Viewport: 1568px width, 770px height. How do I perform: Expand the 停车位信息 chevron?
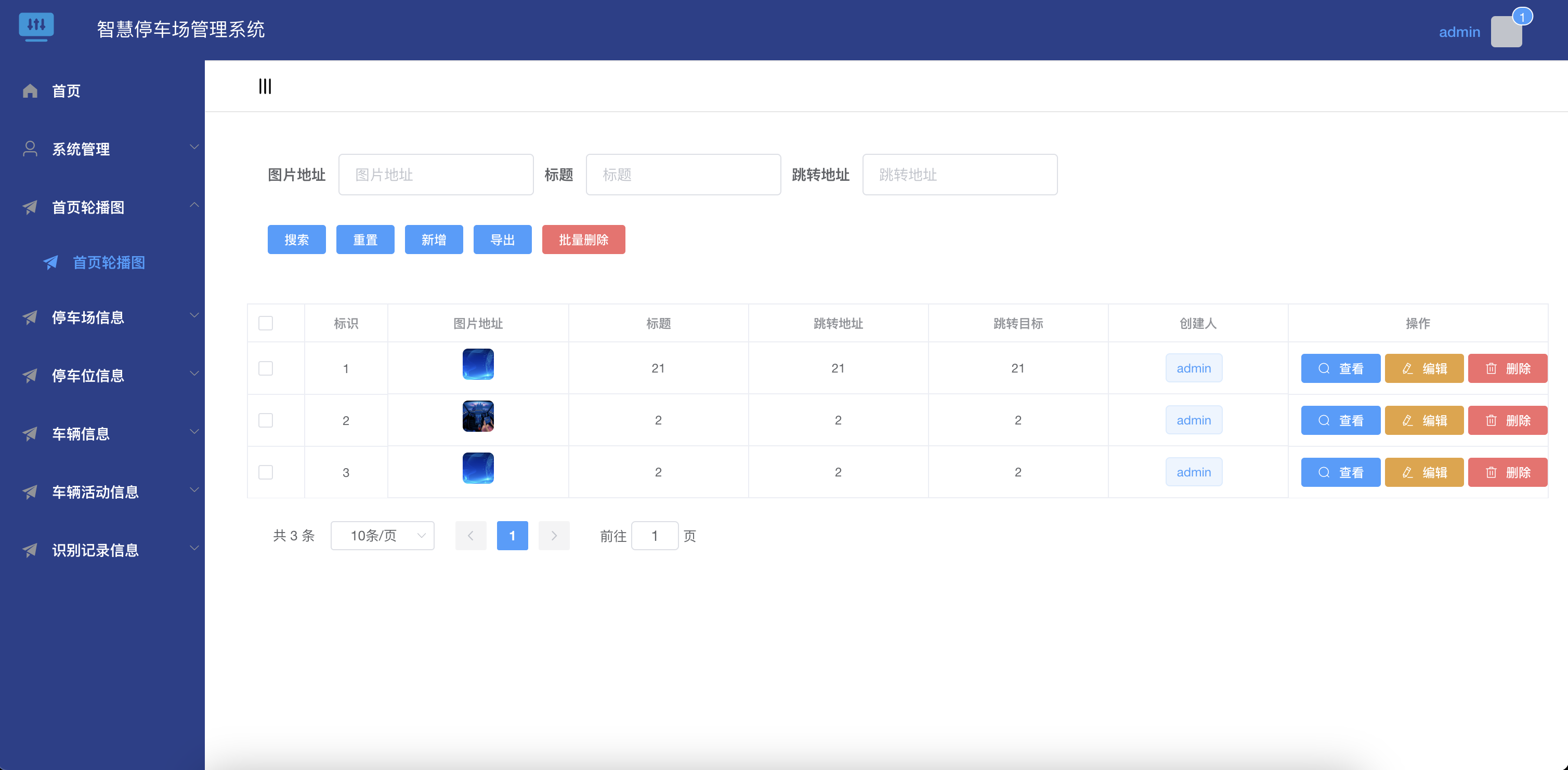tap(194, 374)
